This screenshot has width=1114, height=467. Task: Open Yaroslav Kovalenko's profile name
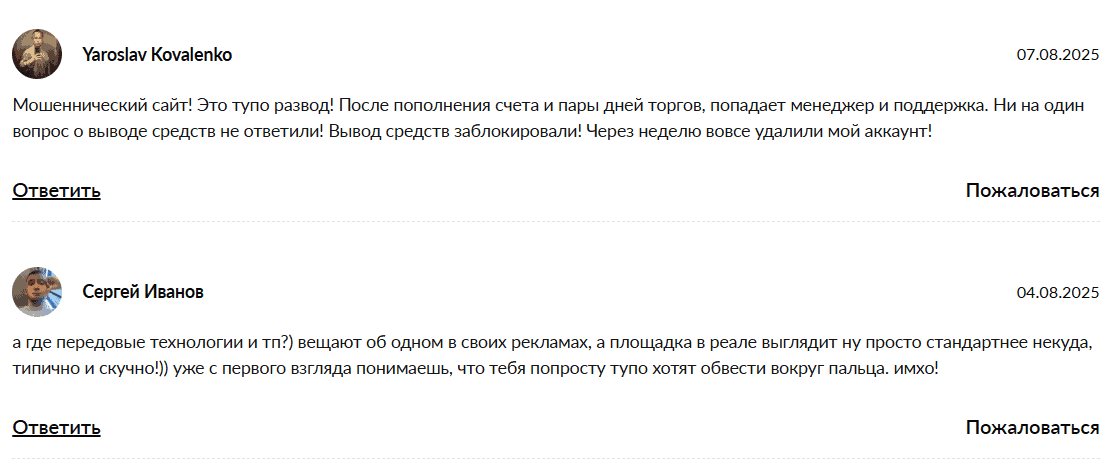pos(157,55)
